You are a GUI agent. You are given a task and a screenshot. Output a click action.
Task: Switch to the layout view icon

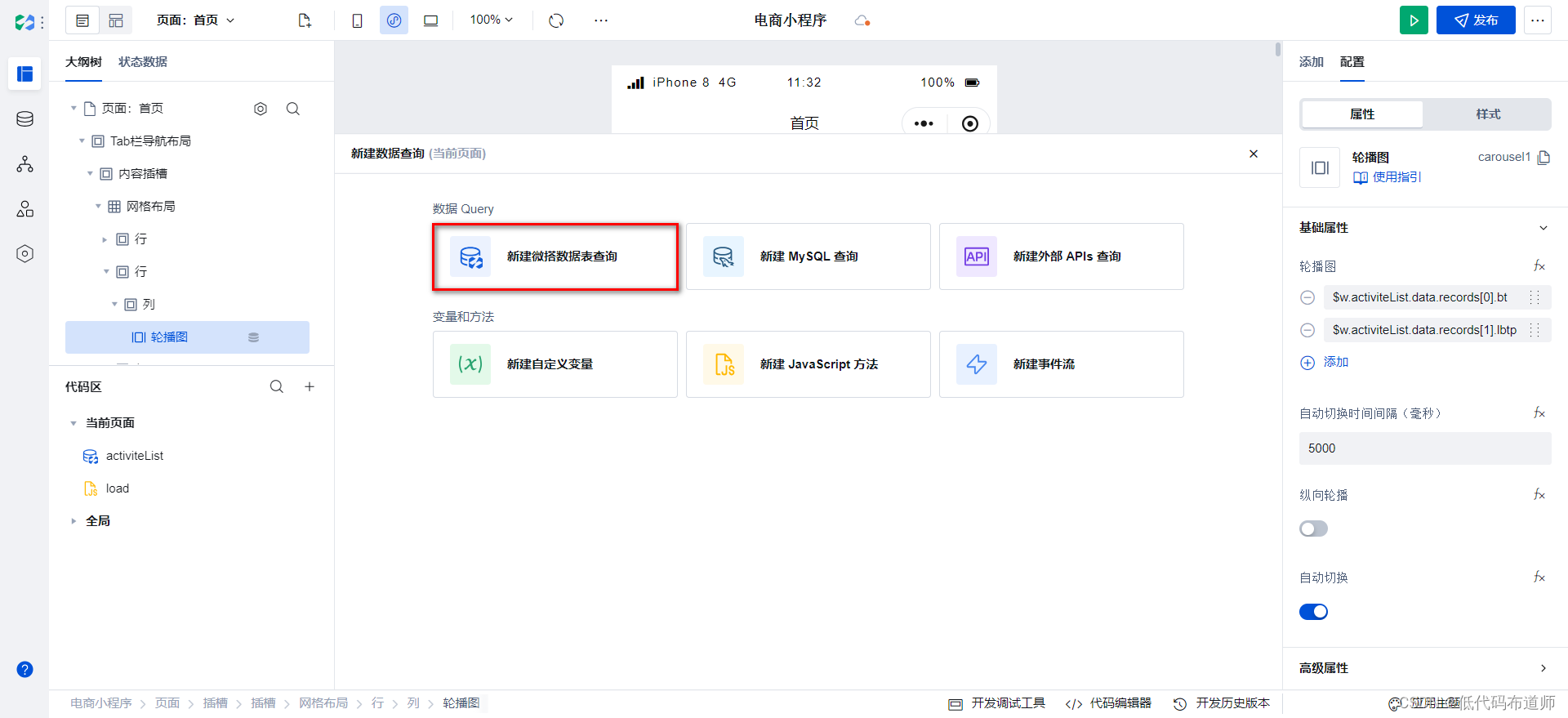(x=116, y=20)
